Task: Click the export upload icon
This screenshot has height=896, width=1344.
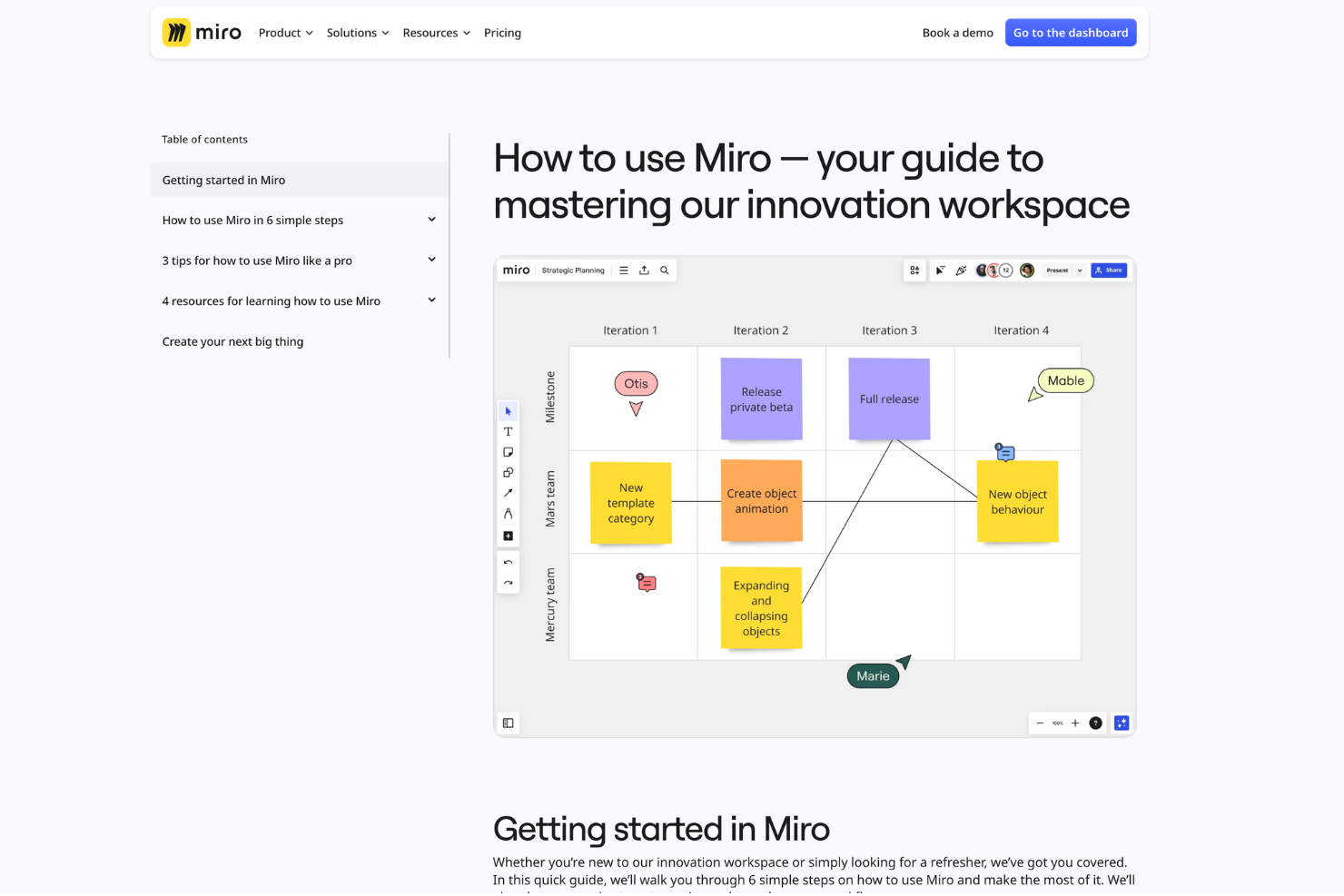Action: point(644,271)
